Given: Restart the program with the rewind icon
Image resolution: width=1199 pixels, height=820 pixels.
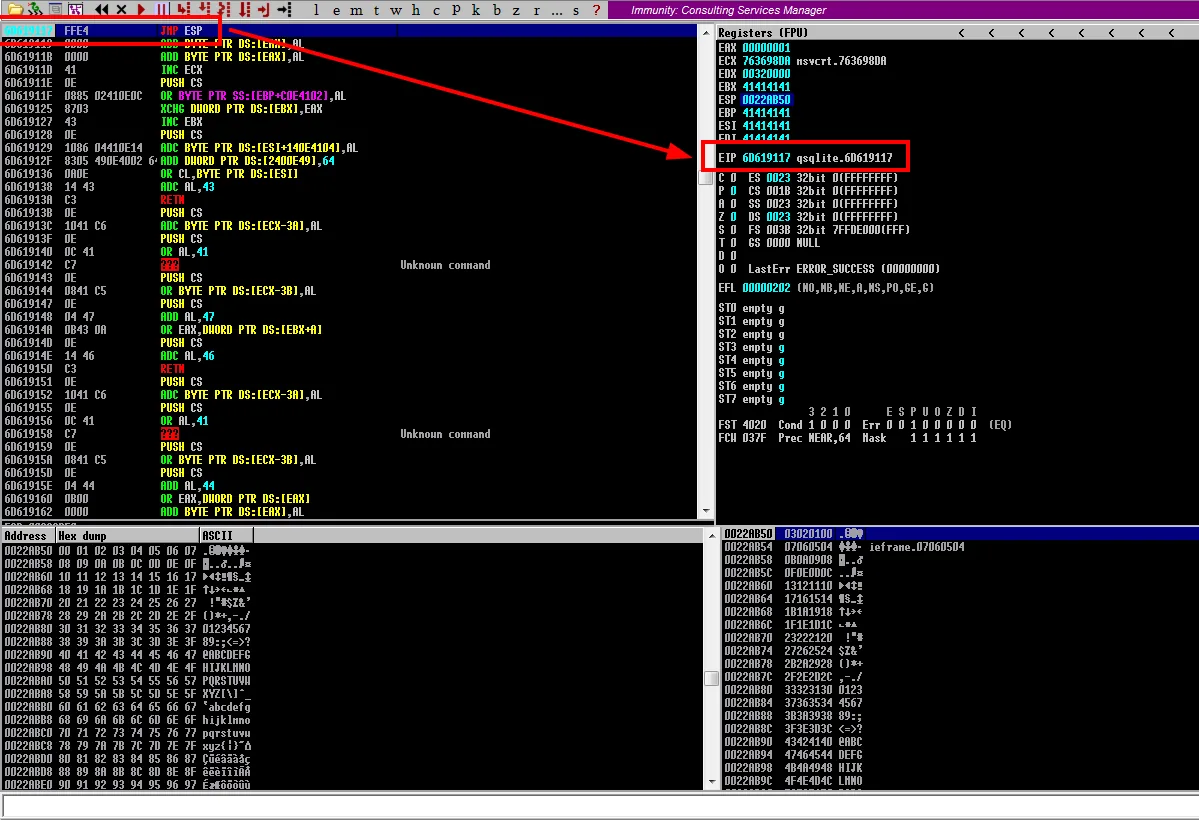Looking at the screenshot, I should coord(101,9).
